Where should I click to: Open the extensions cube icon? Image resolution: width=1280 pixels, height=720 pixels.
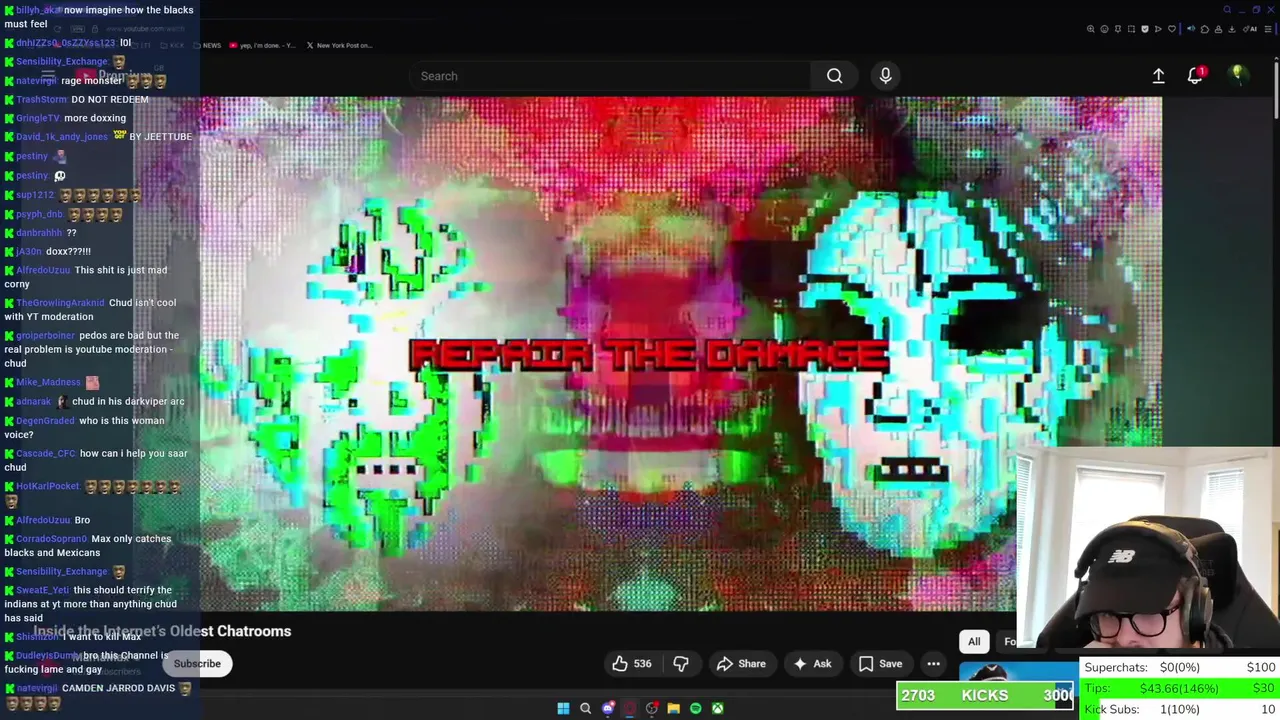click(1205, 29)
